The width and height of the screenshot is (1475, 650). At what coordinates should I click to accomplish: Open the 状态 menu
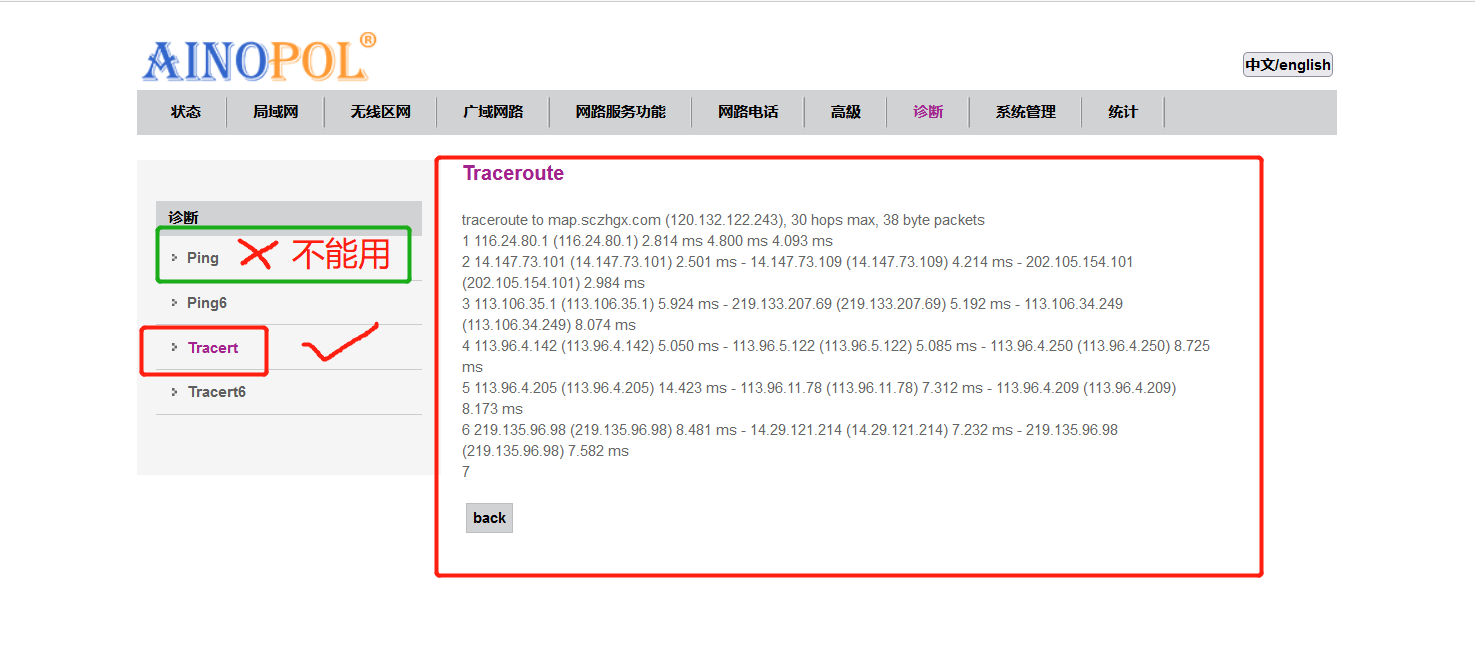click(x=186, y=112)
